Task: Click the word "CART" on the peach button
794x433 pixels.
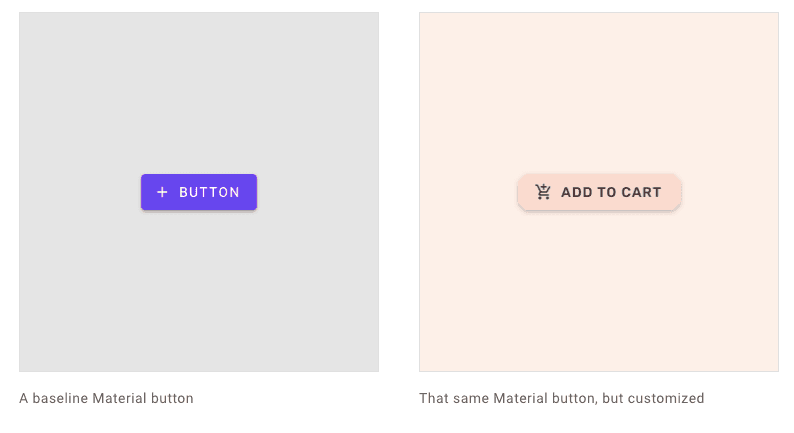Action: click(641, 192)
